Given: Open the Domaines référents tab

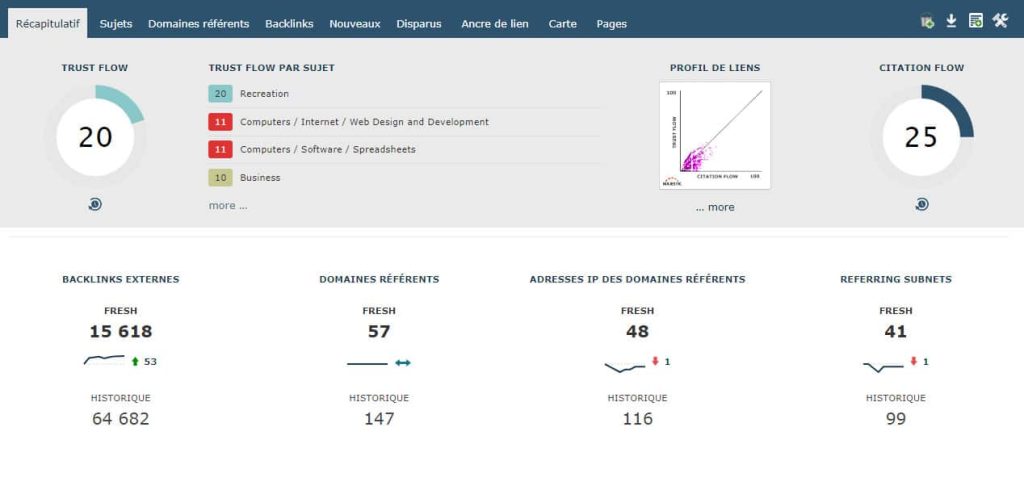Looking at the screenshot, I should [x=199, y=24].
